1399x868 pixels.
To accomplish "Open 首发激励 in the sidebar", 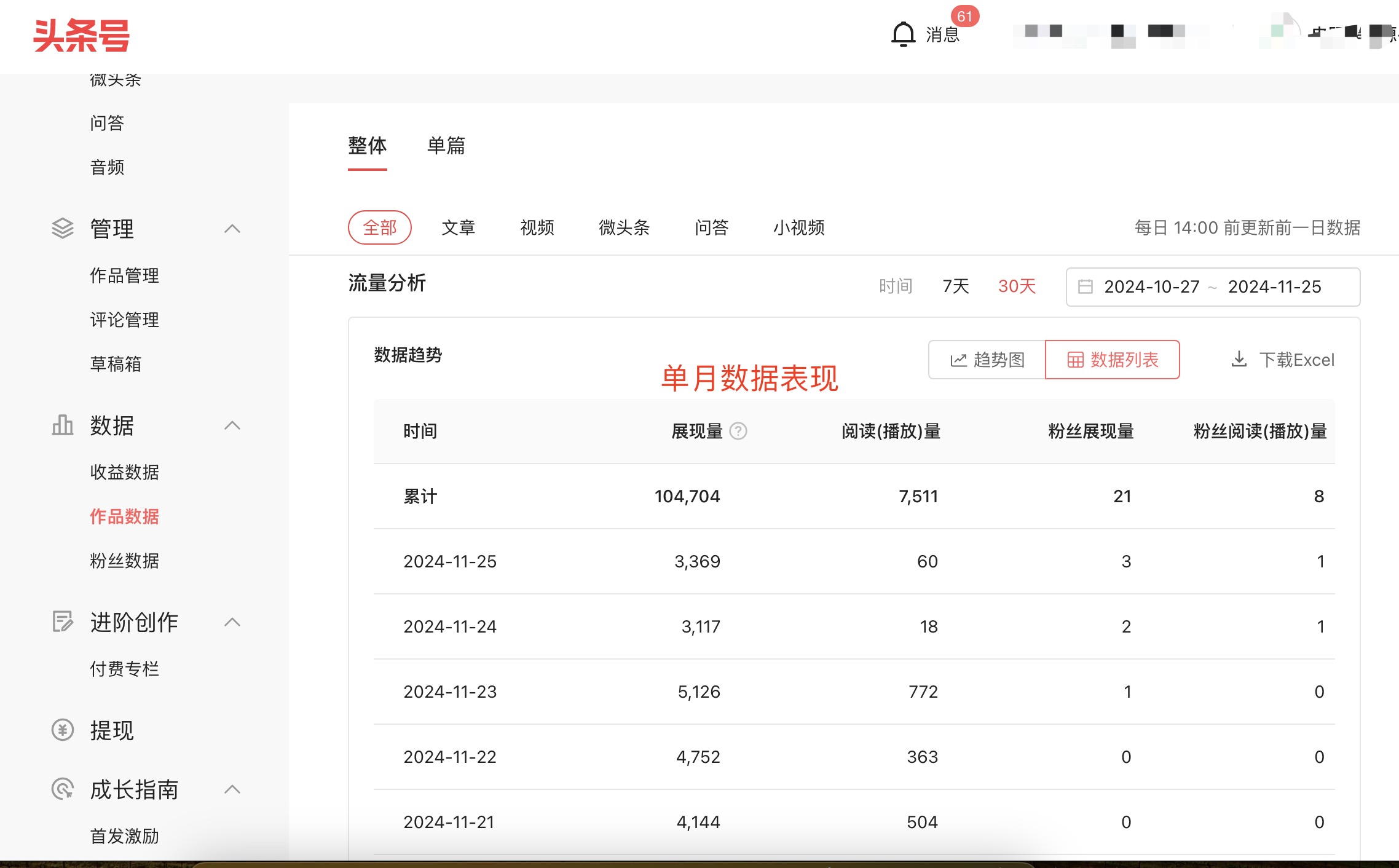I will pos(124,836).
